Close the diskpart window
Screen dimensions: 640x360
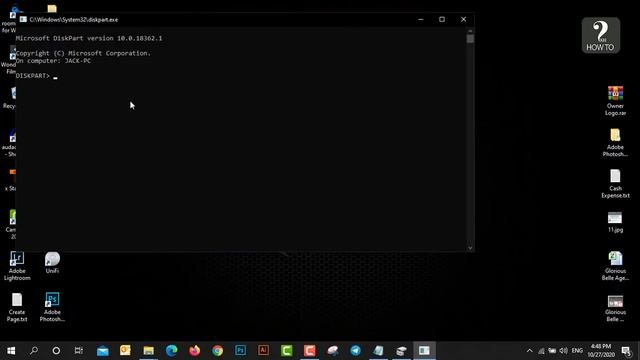click(x=463, y=19)
